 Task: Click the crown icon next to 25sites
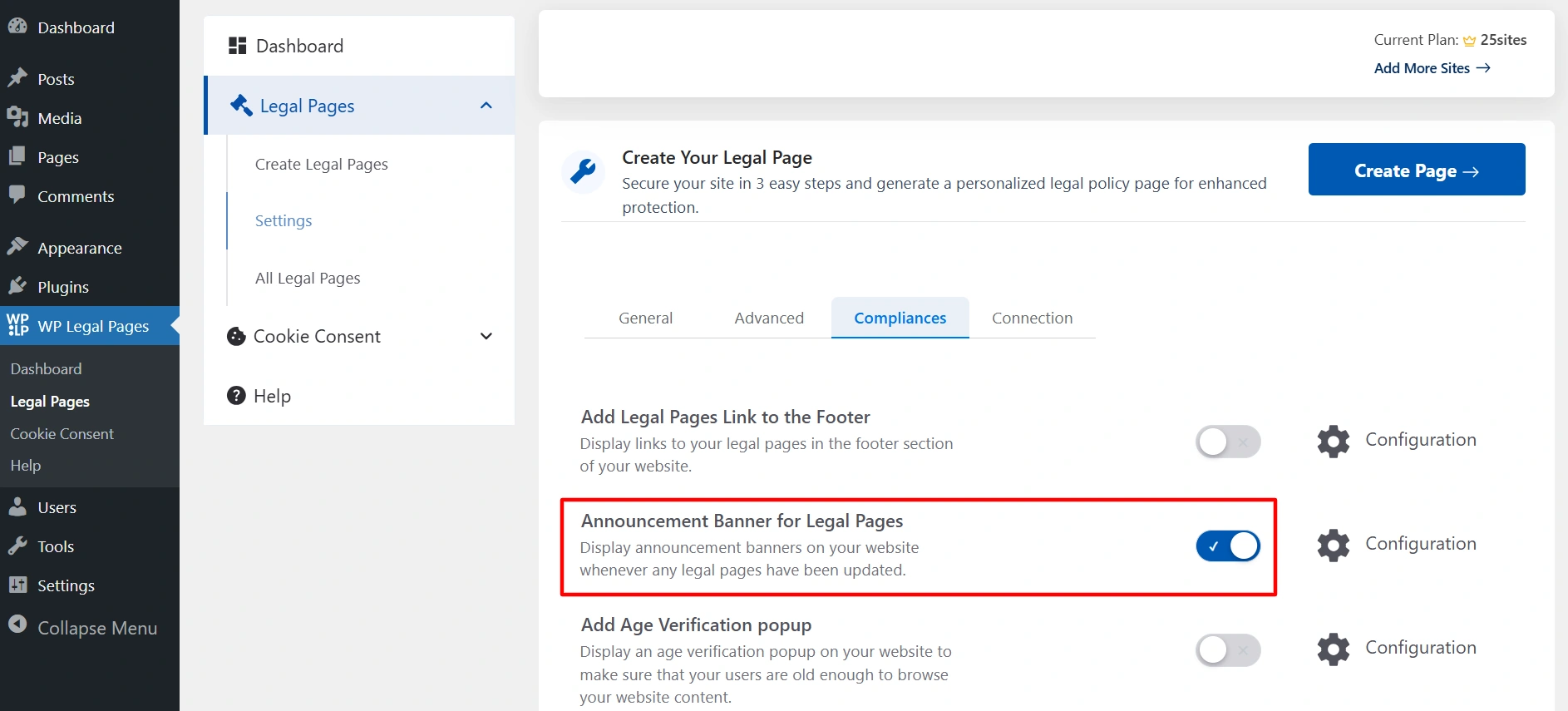[1470, 41]
